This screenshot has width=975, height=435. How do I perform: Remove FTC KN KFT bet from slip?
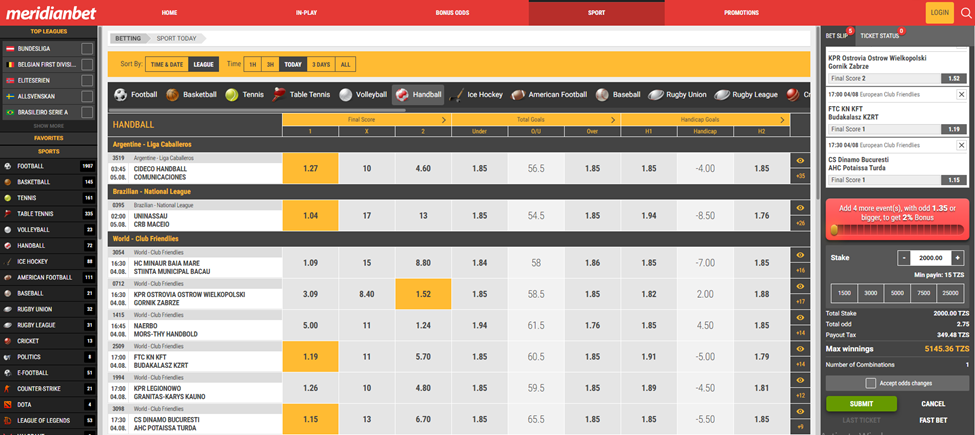point(961,94)
